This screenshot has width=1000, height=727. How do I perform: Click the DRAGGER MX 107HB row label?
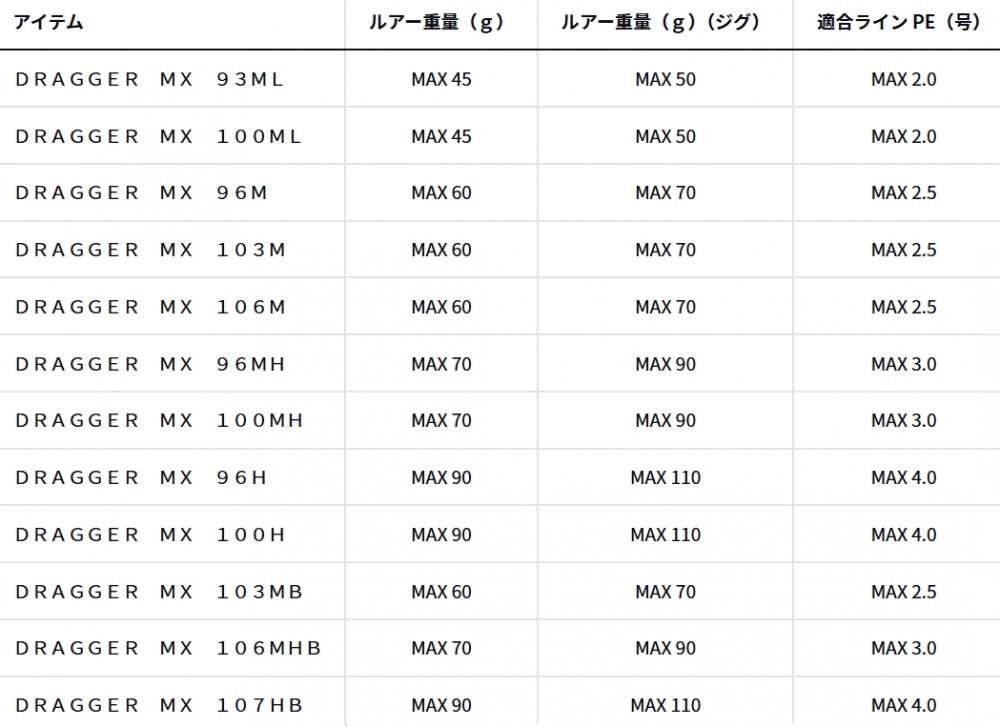pos(159,705)
